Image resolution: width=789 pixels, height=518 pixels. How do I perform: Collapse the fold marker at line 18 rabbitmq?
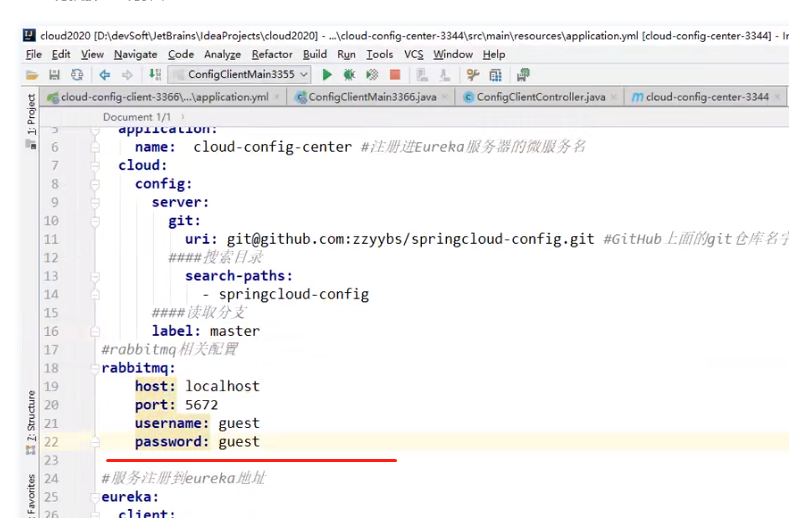click(x=95, y=368)
